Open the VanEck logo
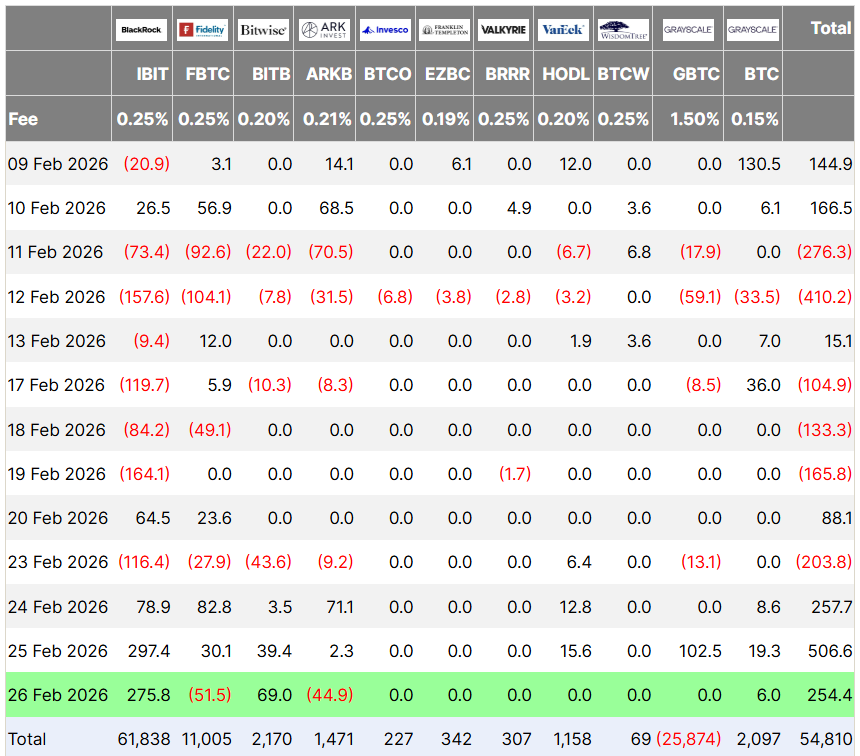Screen dimensions: 860x756 pyautogui.click(x=564, y=30)
